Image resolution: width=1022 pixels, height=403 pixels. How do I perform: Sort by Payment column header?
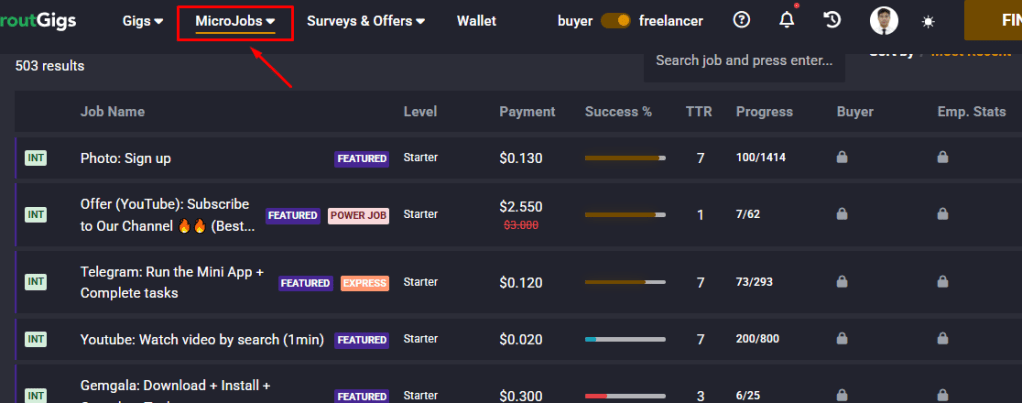tap(527, 112)
